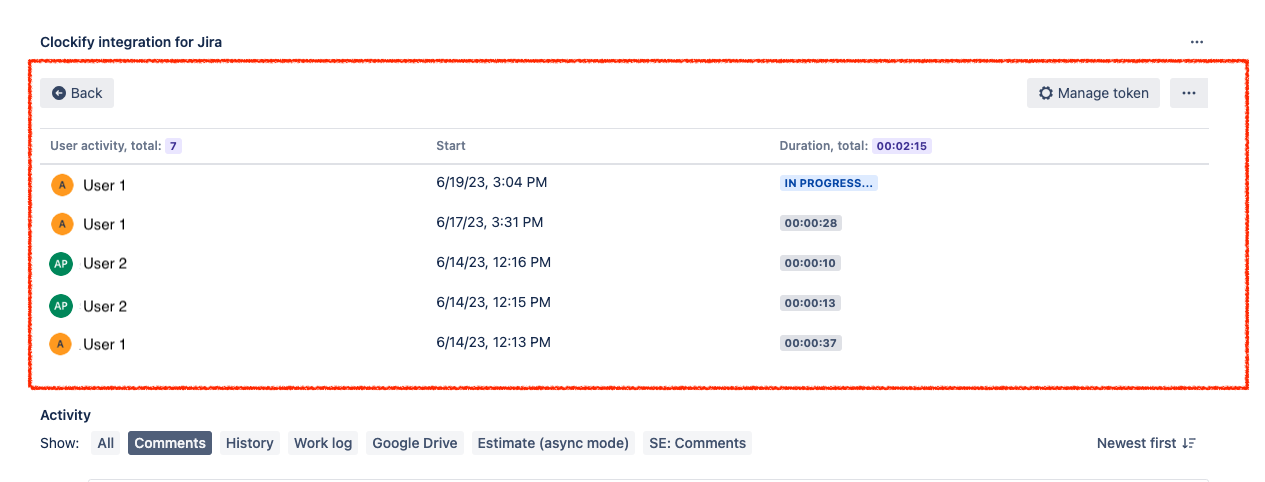Click the Duration, total column header
The image size is (1265, 482).
pos(824,146)
